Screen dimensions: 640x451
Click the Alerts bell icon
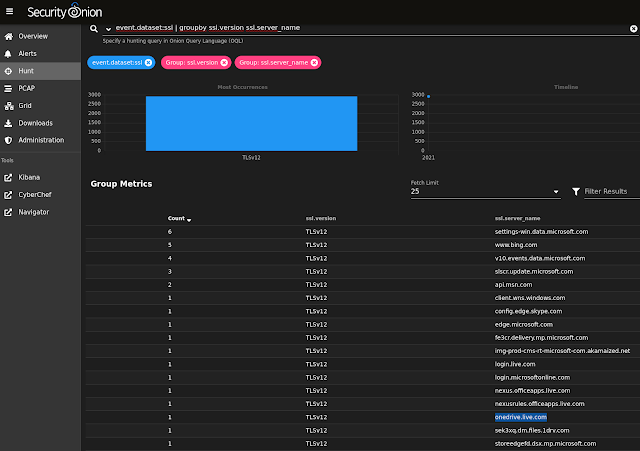(8, 54)
